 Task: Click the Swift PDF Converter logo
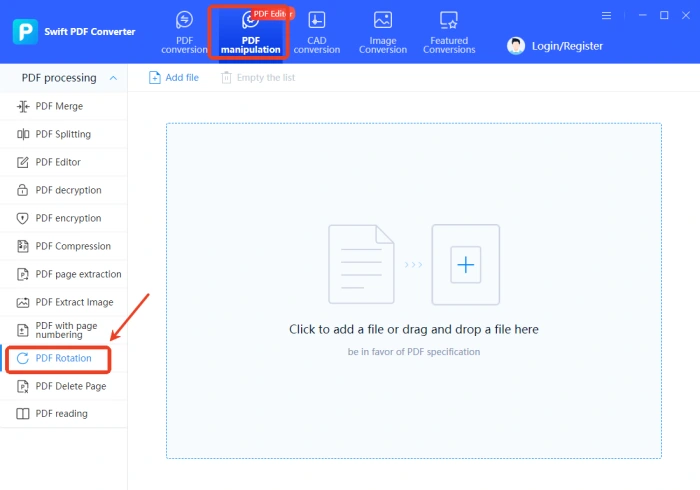click(x=25, y=31)
